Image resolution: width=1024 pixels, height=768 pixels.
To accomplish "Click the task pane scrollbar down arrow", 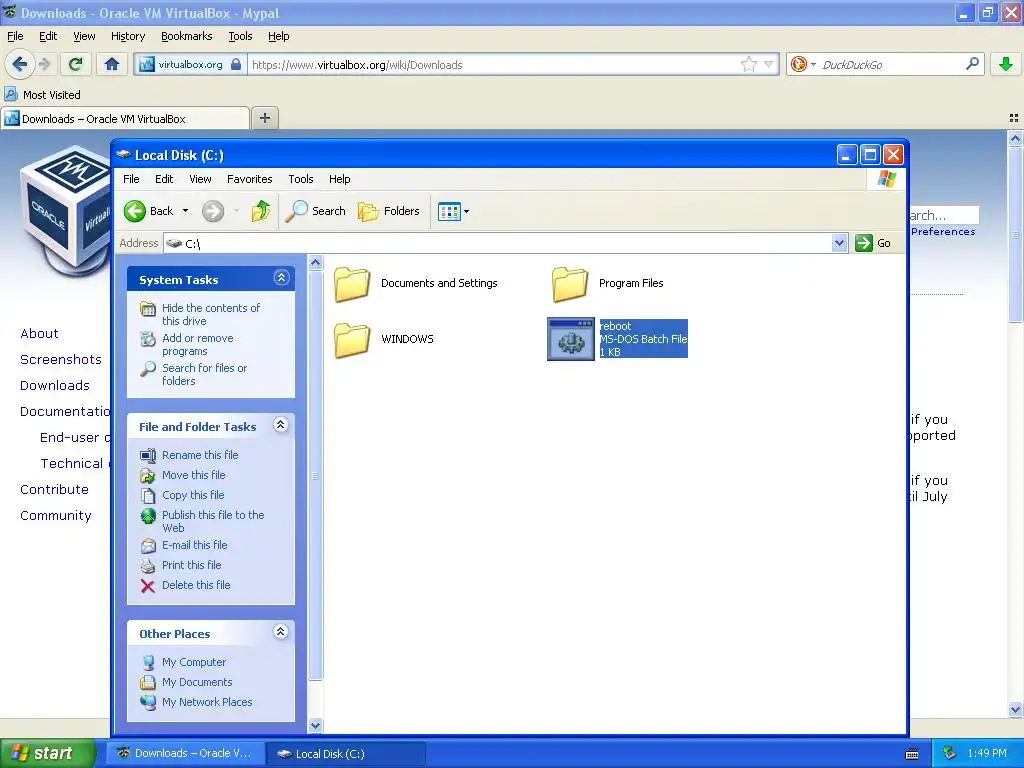I will (315, 725).
